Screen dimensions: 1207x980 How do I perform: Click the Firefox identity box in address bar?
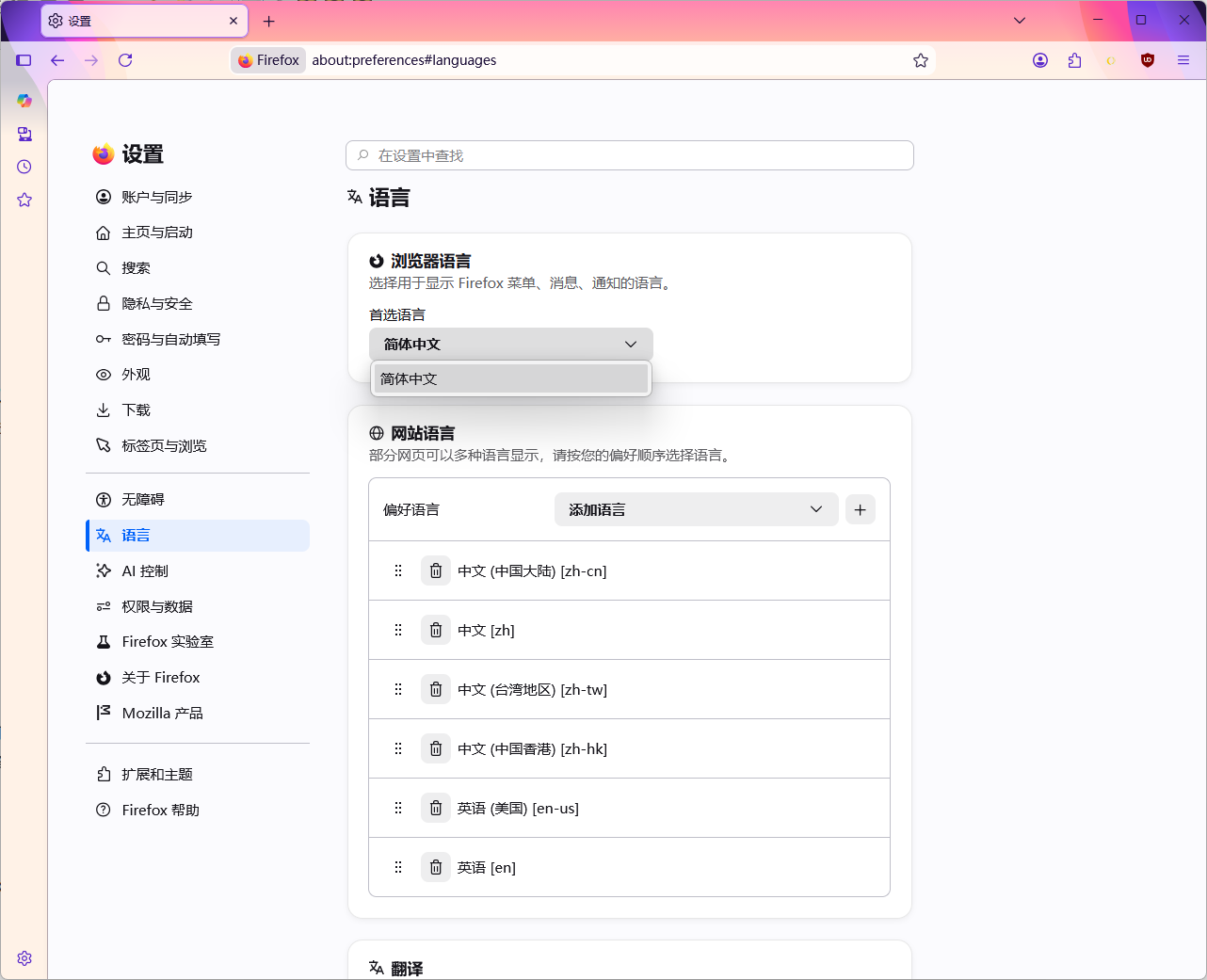[x=268, y=60]
